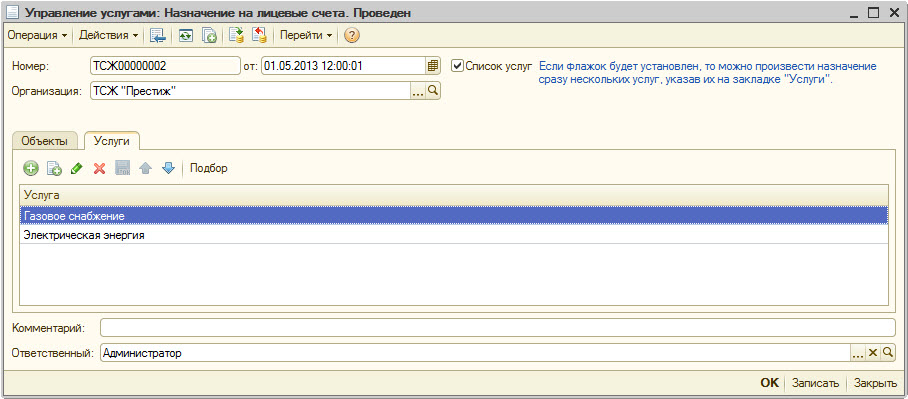908x399 pixels.
Task: Copy the selected service row icon
Action: [x=54, y=169]
